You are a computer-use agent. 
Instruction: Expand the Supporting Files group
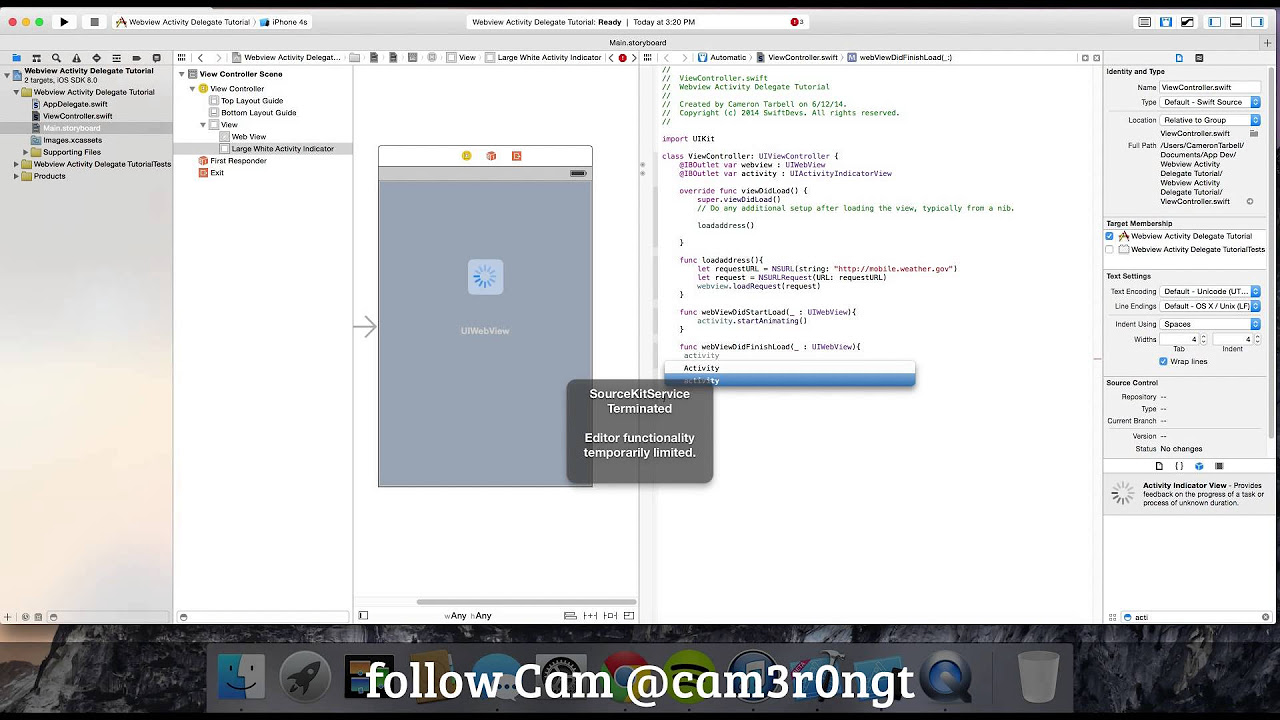click(x=26, y=152)
